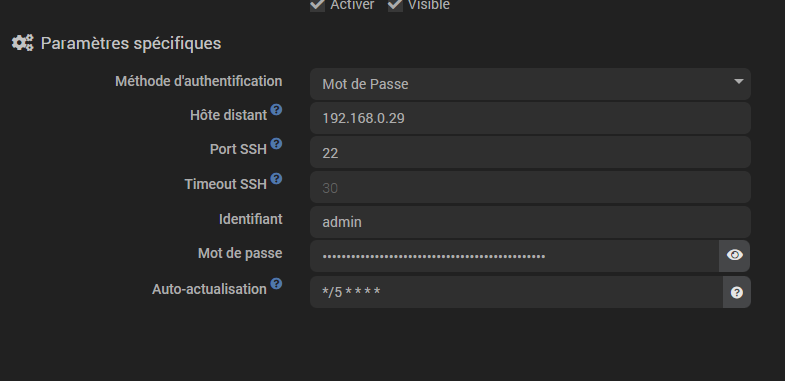The image size is (785, 381).
Task: Toggle the Activer checkbox
Action: 317,5
